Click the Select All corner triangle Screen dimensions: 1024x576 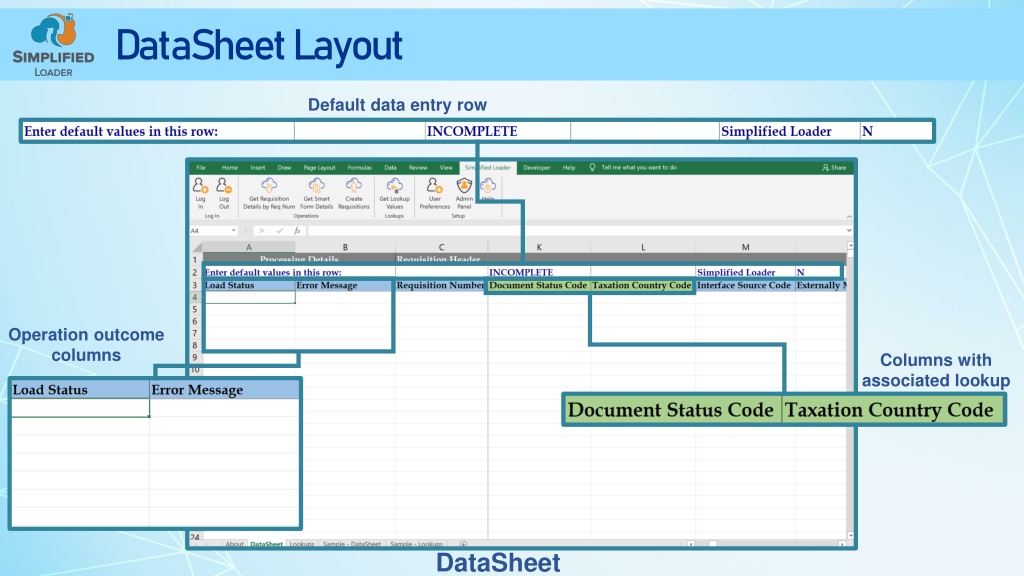197,247
